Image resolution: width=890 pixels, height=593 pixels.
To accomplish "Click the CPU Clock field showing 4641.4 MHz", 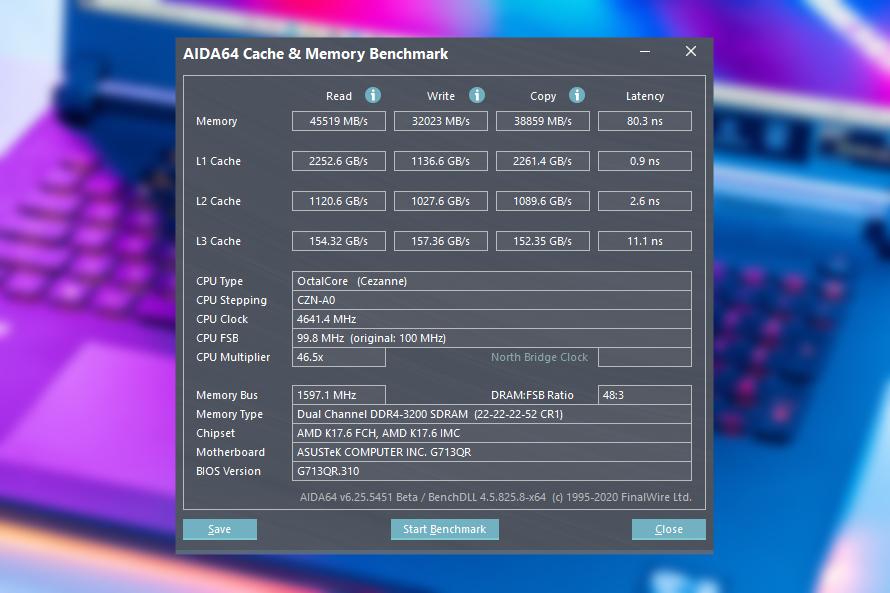I will [492, 319].
